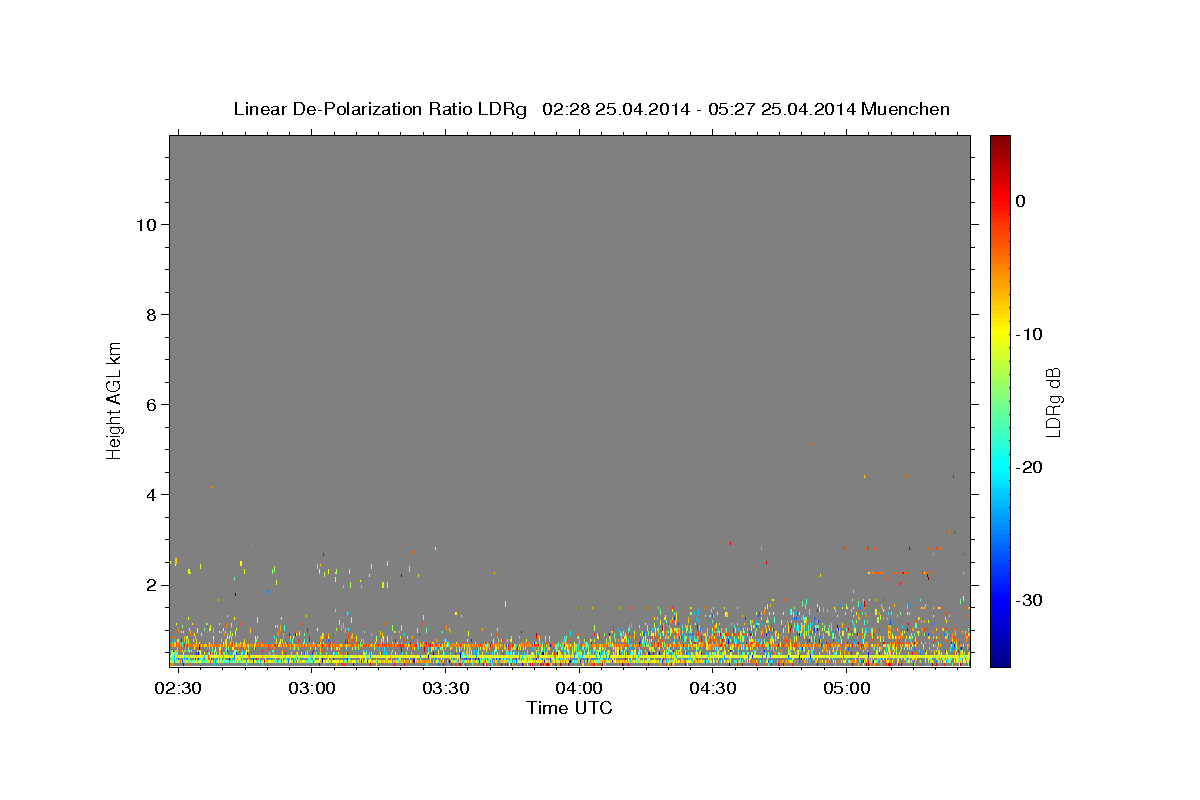Click the dark blue bottom of the colorbar
Viewport: 1200px width, 800px height.
[x=1000, y=658]
